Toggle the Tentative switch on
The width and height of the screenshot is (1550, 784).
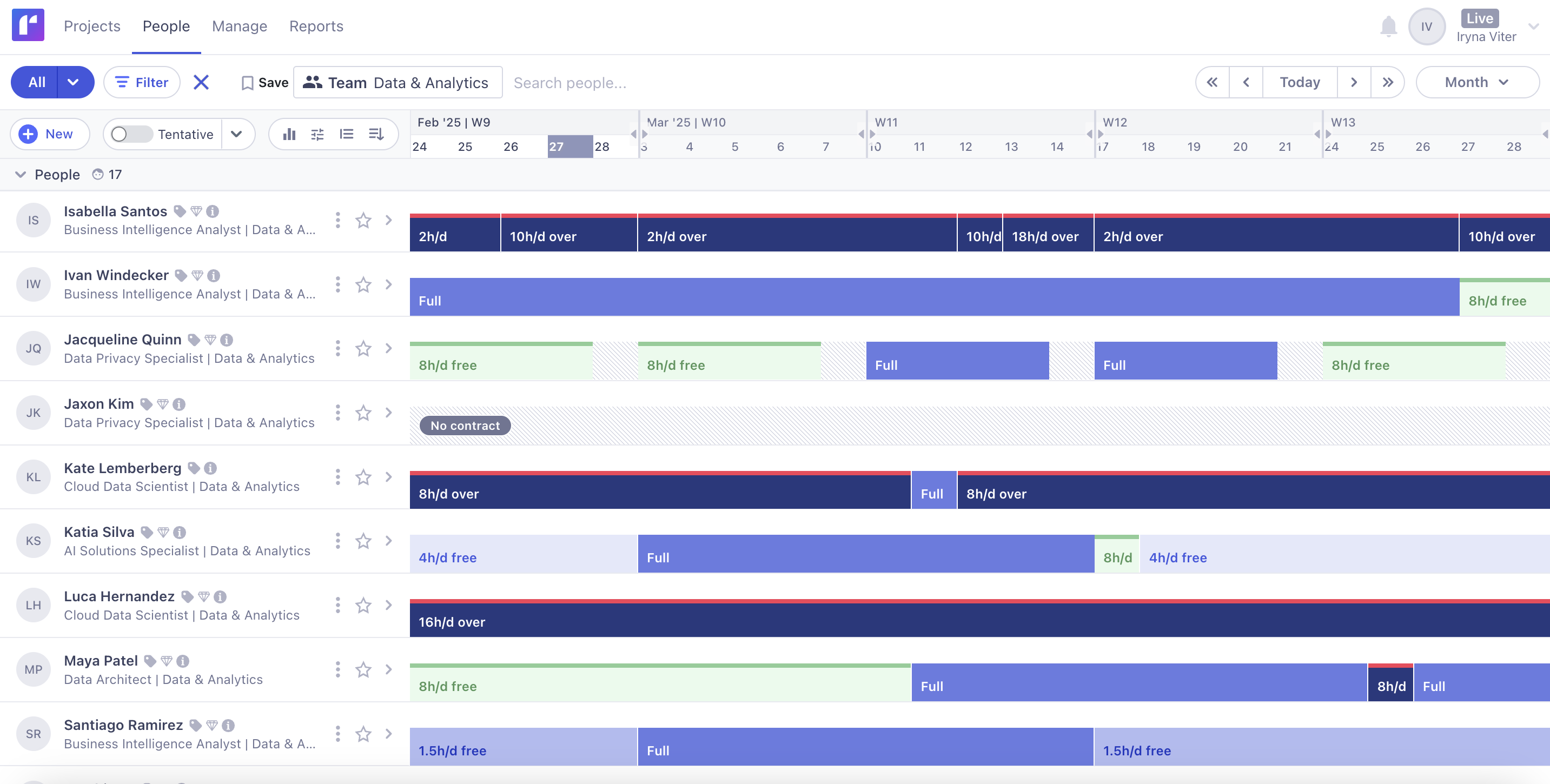(132, 134)
